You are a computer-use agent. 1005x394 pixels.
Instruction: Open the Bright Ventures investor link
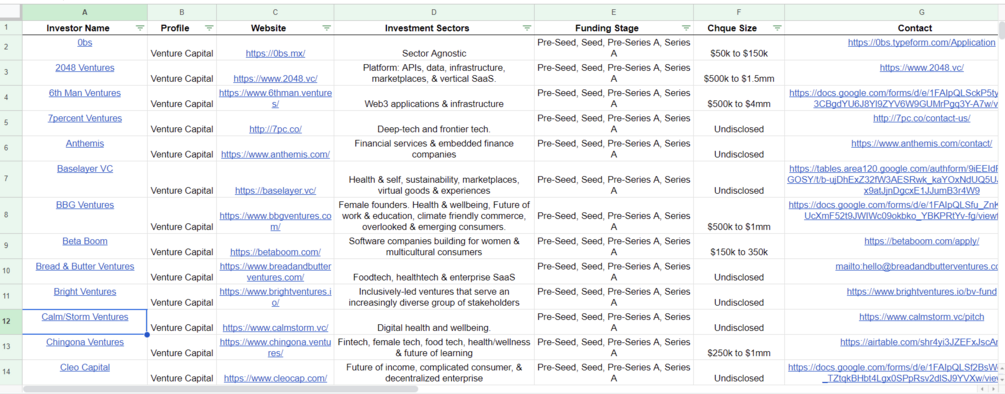tap(85, 291)
